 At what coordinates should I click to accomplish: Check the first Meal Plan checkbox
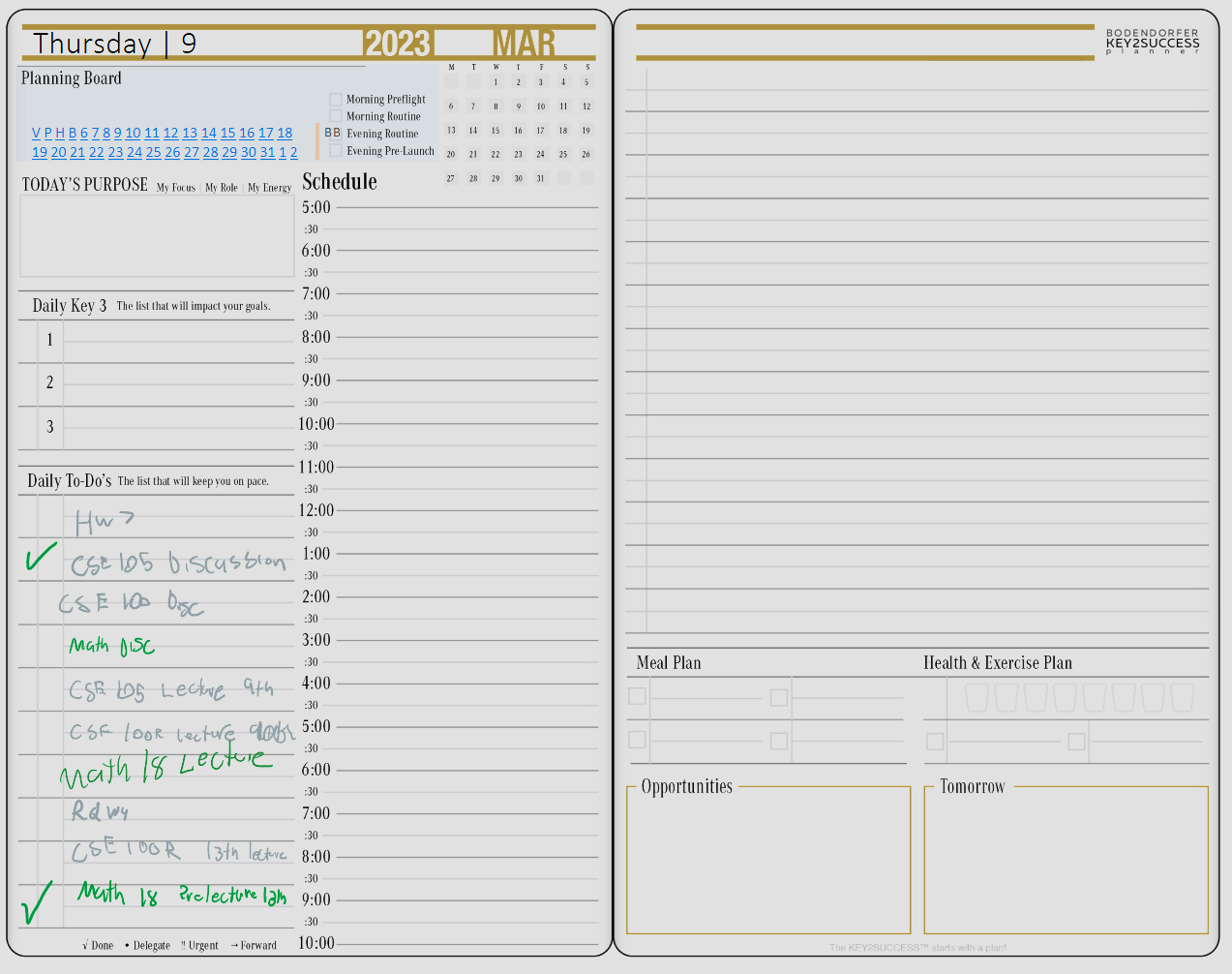click(x=637, y=695)
